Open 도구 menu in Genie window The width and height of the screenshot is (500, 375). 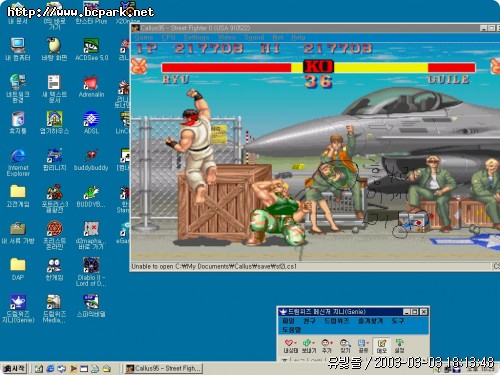pos(397,321)
